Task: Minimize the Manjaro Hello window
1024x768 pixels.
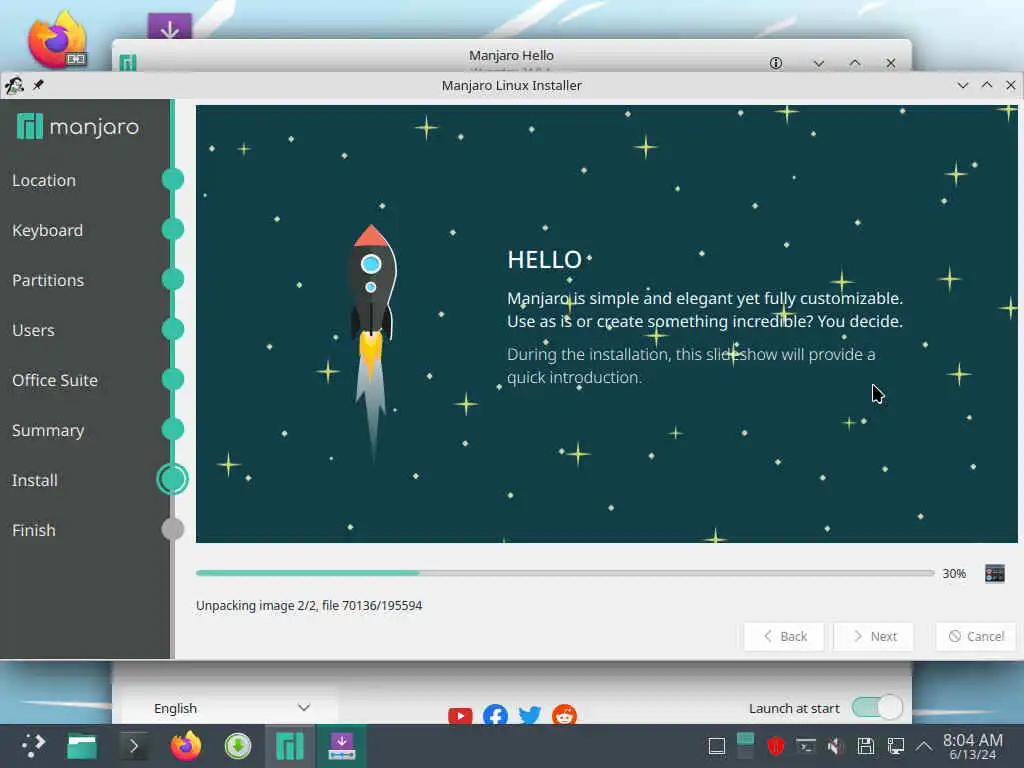Action: (x=818, y=63)
